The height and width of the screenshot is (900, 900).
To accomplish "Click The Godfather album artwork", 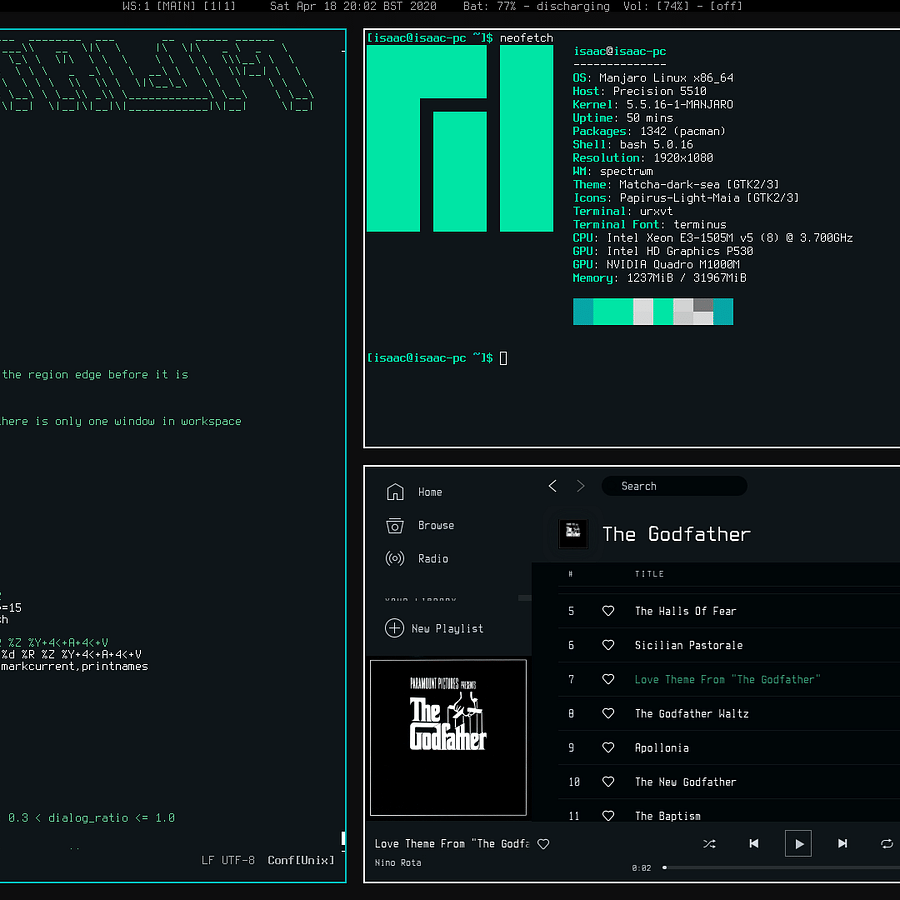I will pos(448,737).
